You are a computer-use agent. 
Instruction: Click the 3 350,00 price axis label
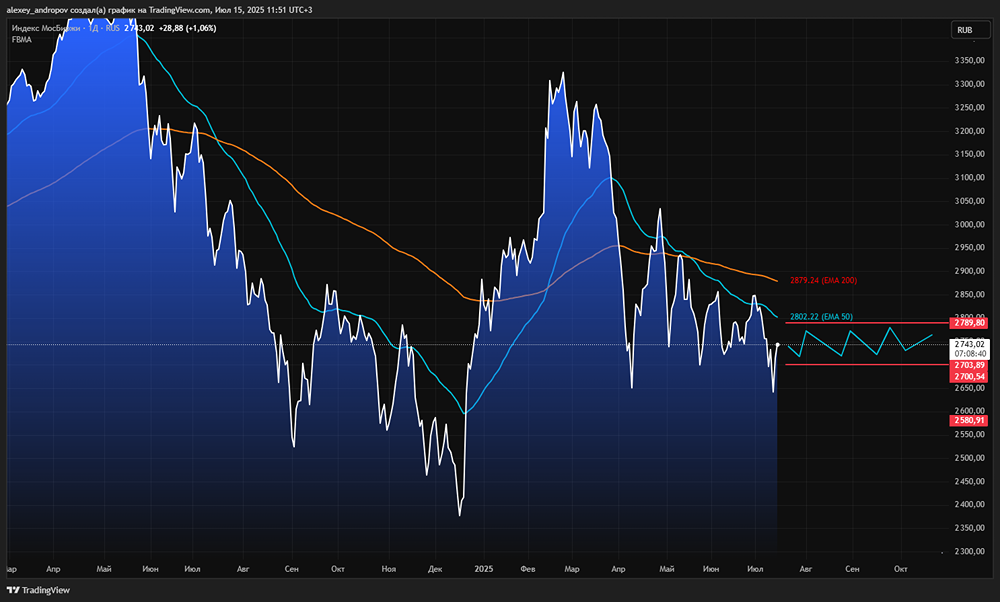tap(969, 61)
